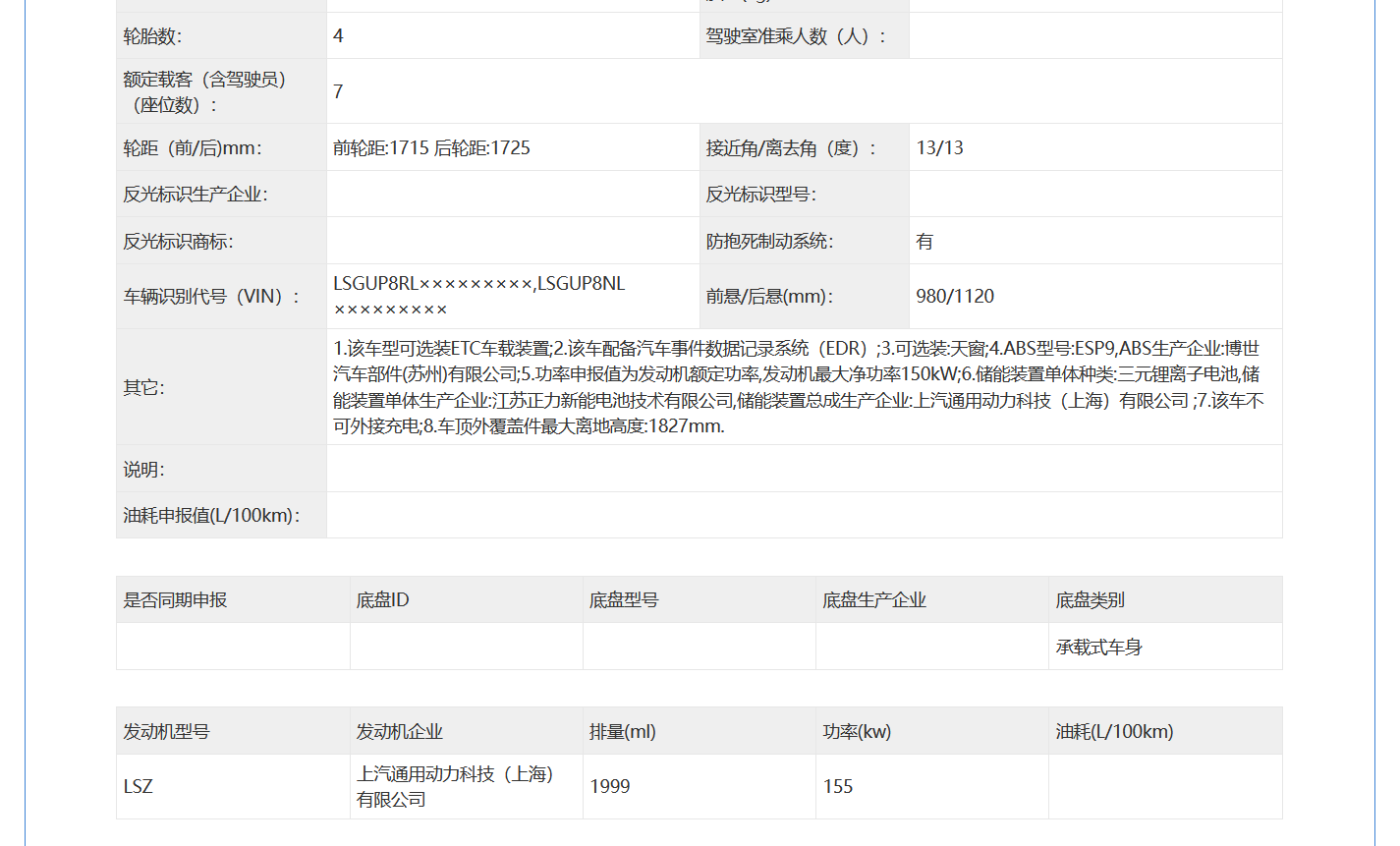Click the displacement value 1999
1400x846 pixels.
609,787
